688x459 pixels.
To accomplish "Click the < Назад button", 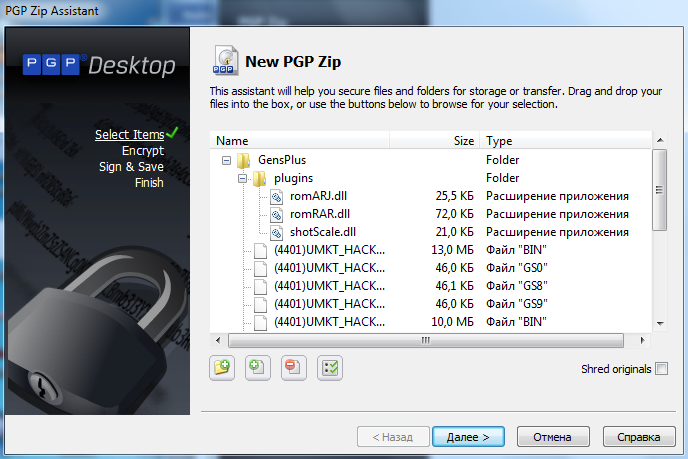I will coord(393,437).
